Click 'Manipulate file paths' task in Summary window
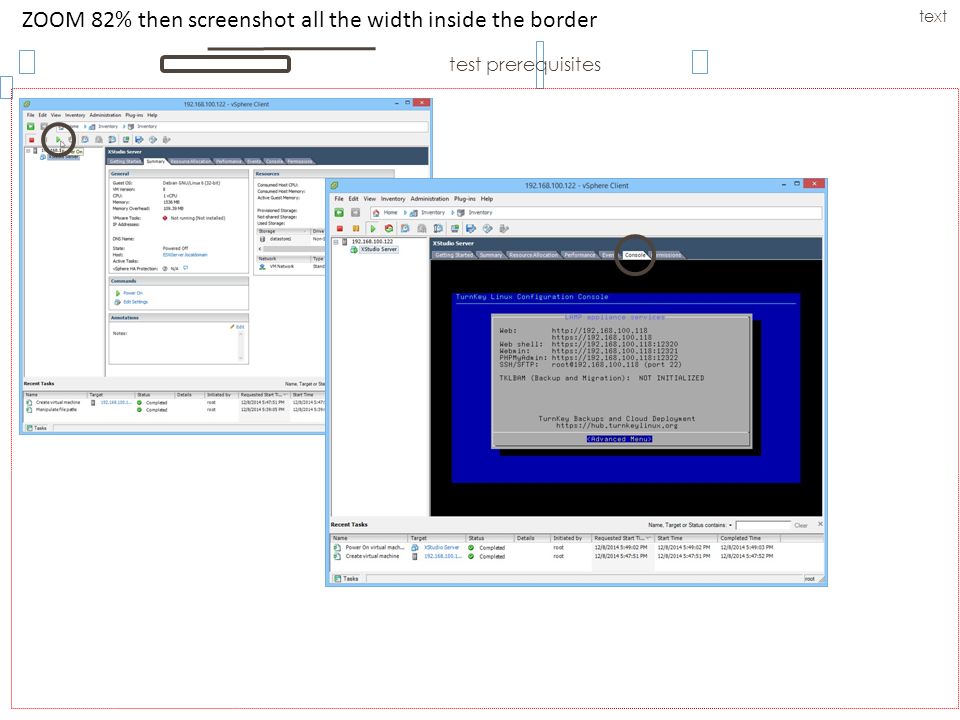 [56, 410]
